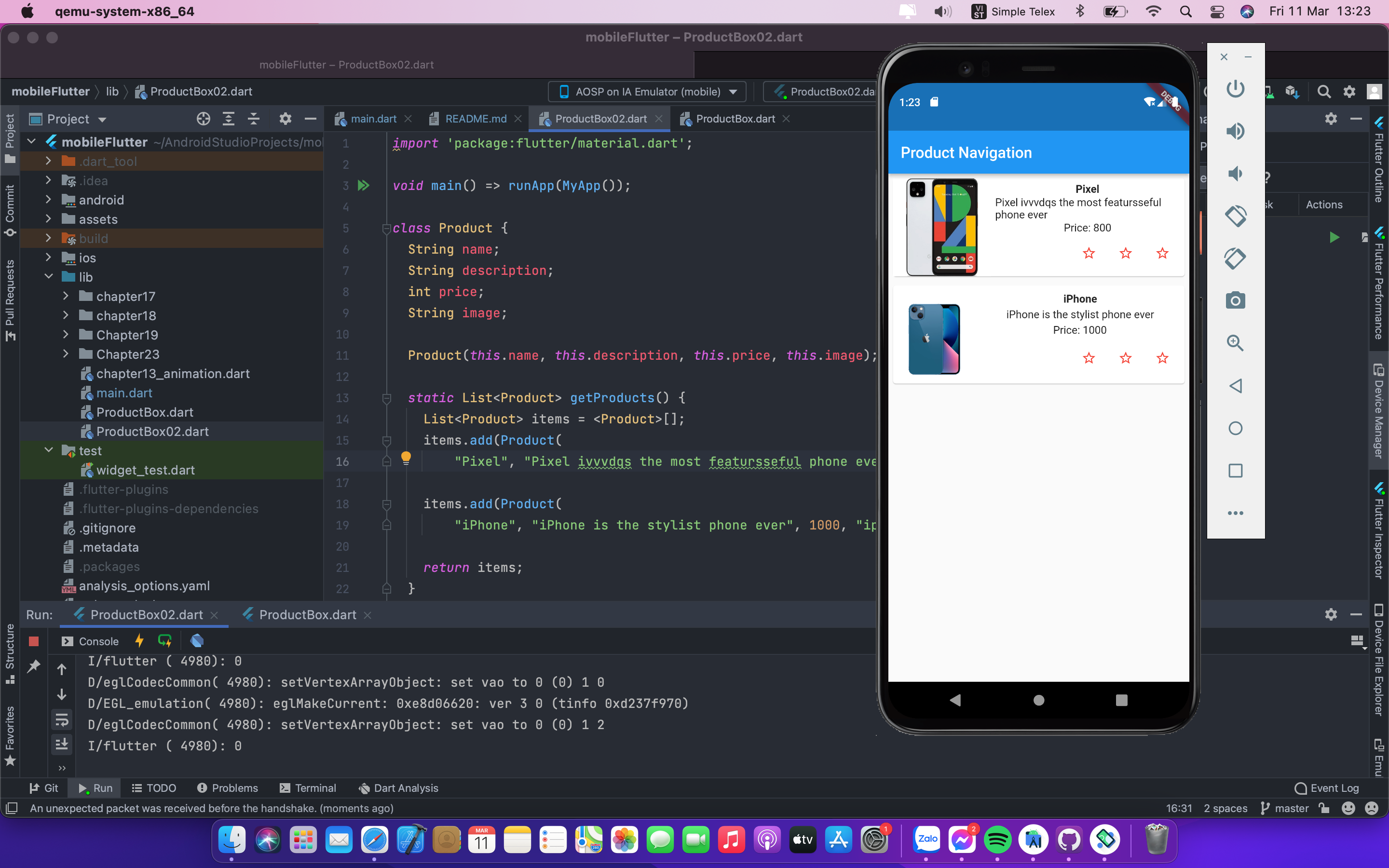1389x868 pixels.
Task: Switch to README.md editor tab
Action: pos(476,119)
